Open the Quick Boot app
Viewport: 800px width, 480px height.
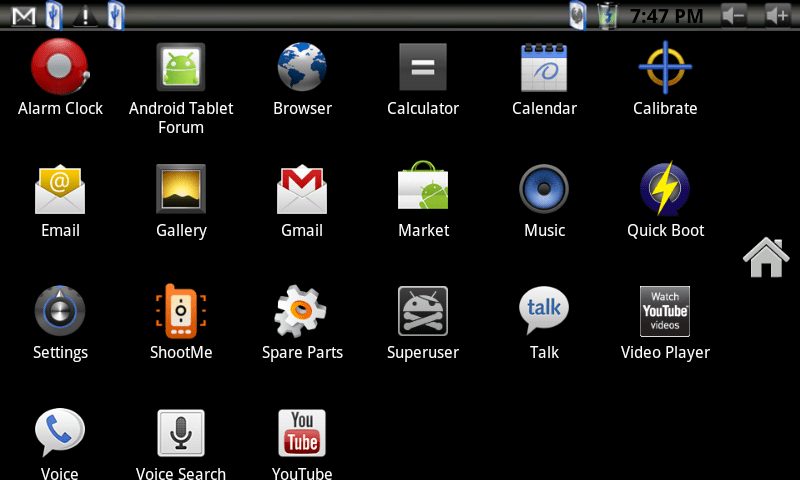(x=665, y=188)
